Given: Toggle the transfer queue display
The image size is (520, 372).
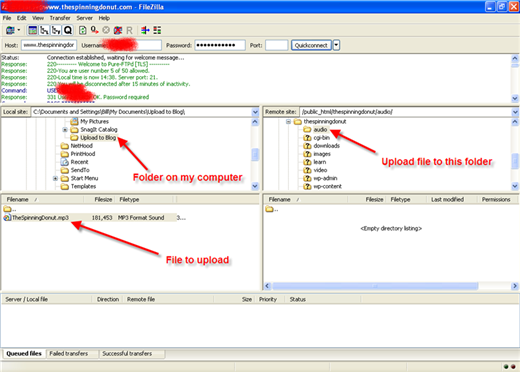Looking at the screenshot, I should [x=68, y=30].
